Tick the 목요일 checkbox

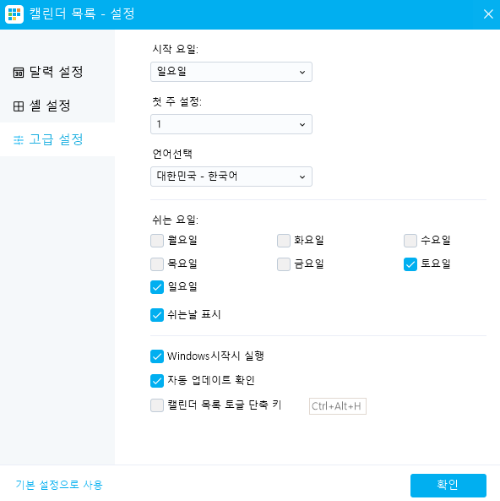pos(157,264)
